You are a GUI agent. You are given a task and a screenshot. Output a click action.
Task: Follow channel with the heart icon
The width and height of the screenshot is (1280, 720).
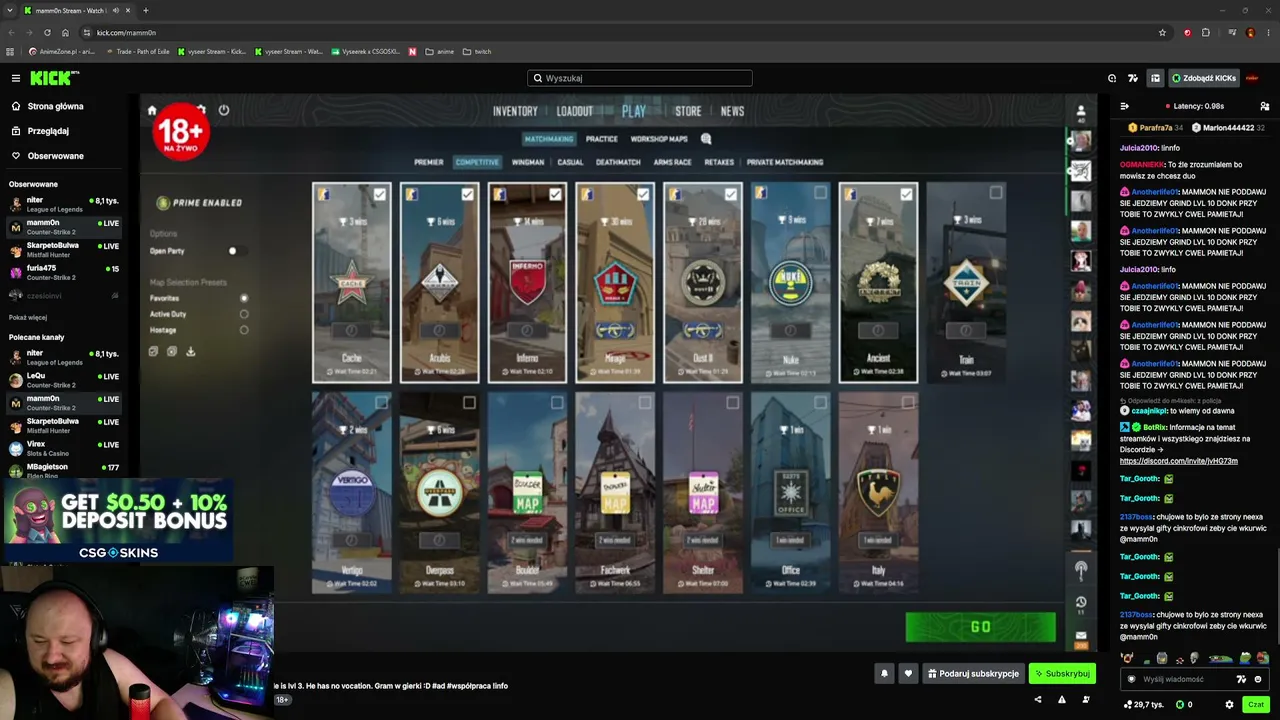[908, 674]
